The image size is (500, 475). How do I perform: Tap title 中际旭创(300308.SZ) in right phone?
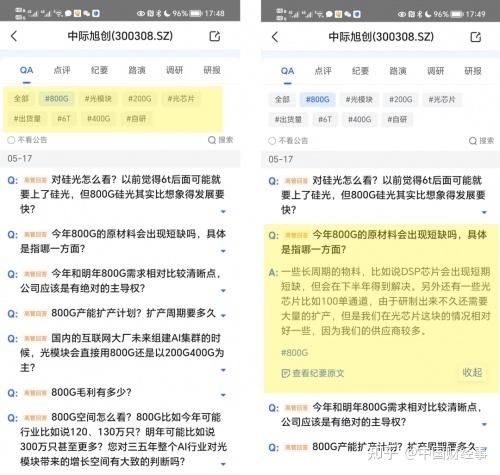381,36
